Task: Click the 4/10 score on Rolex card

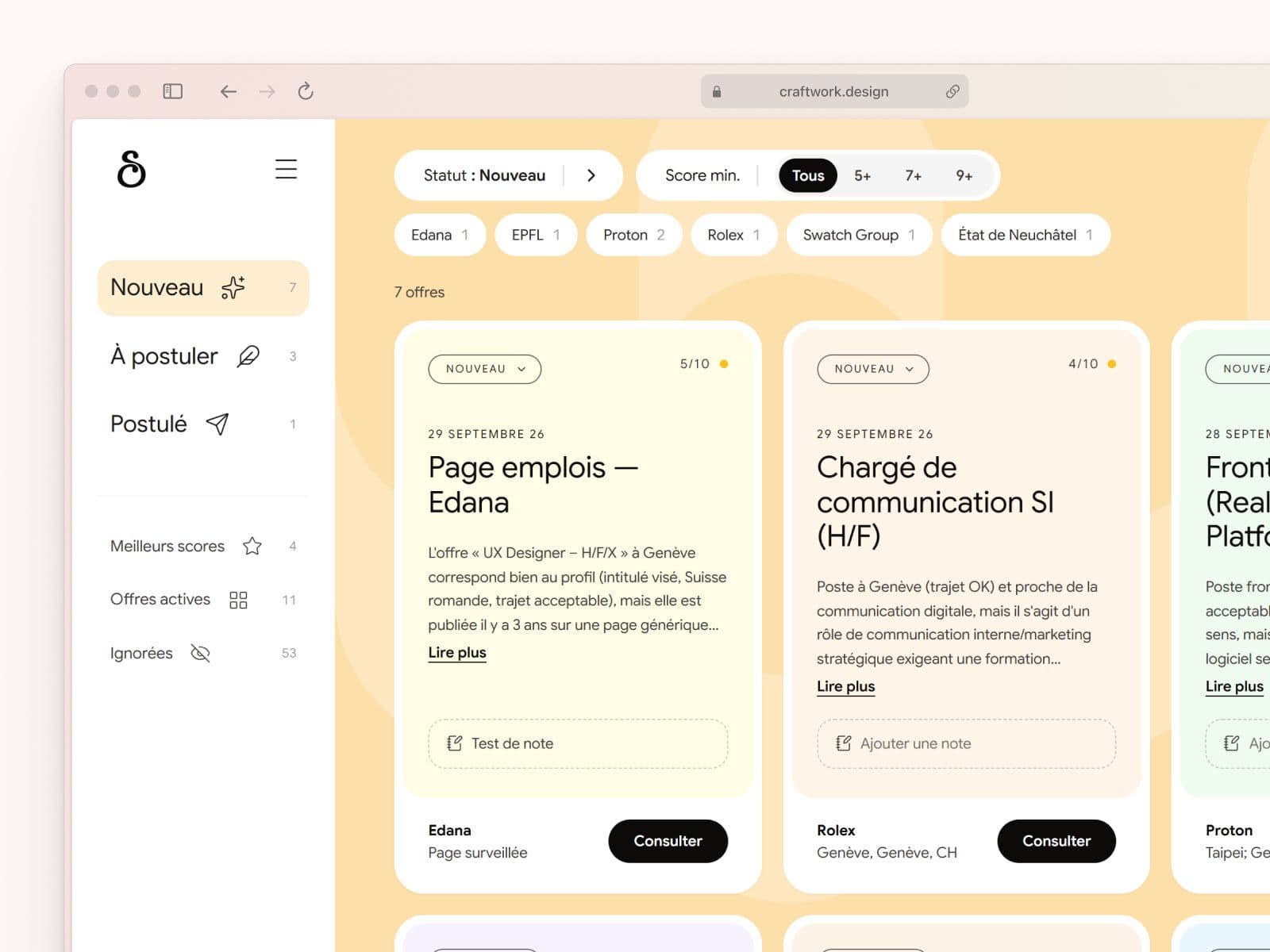Action: (1083, 364)
